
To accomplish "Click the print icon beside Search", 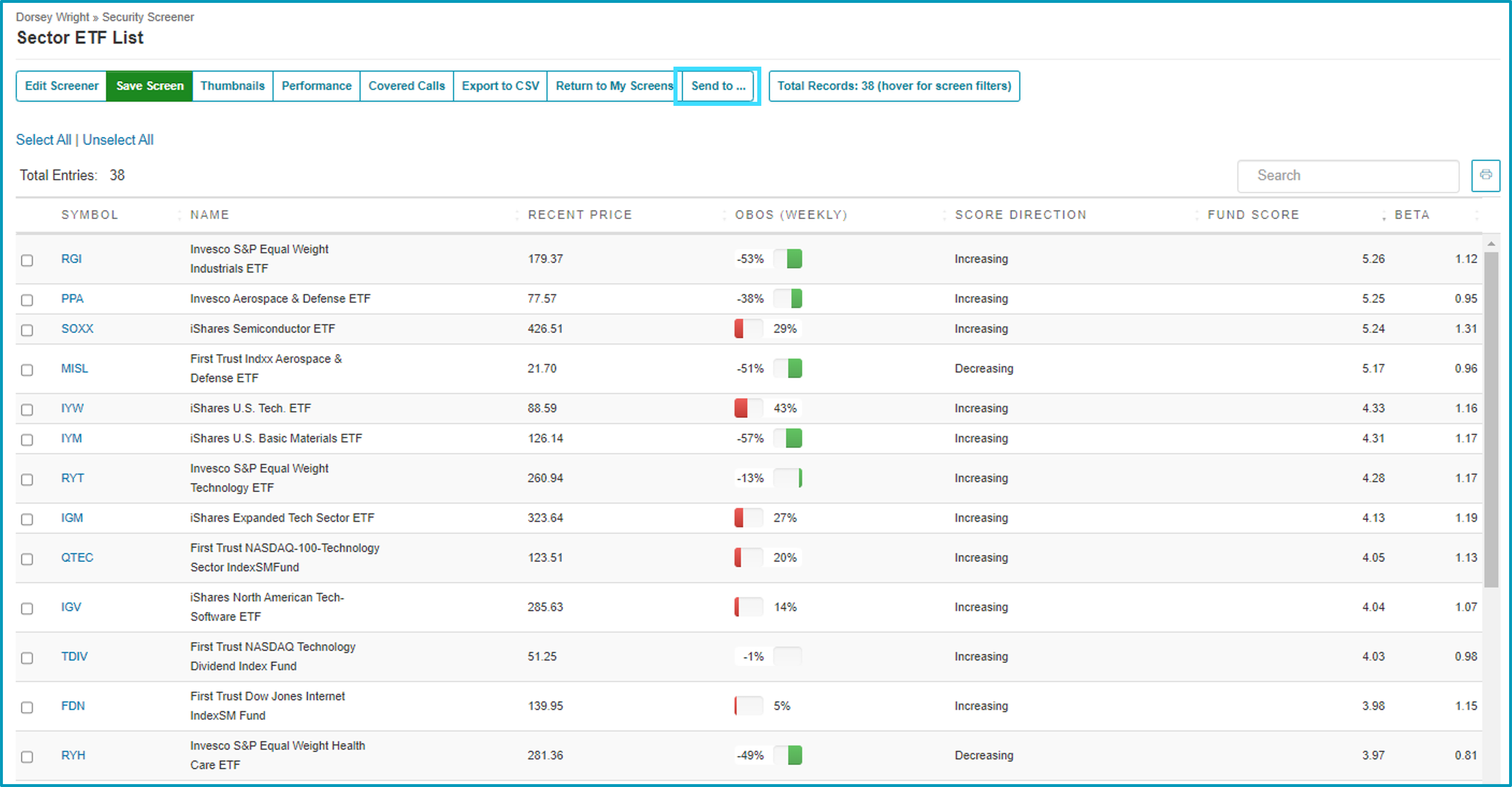I will click(x=1485, y=175).
